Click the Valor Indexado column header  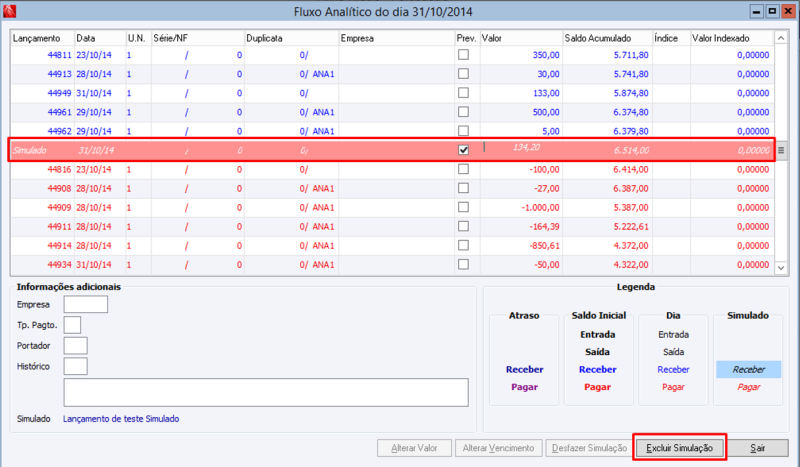(732, 38)
